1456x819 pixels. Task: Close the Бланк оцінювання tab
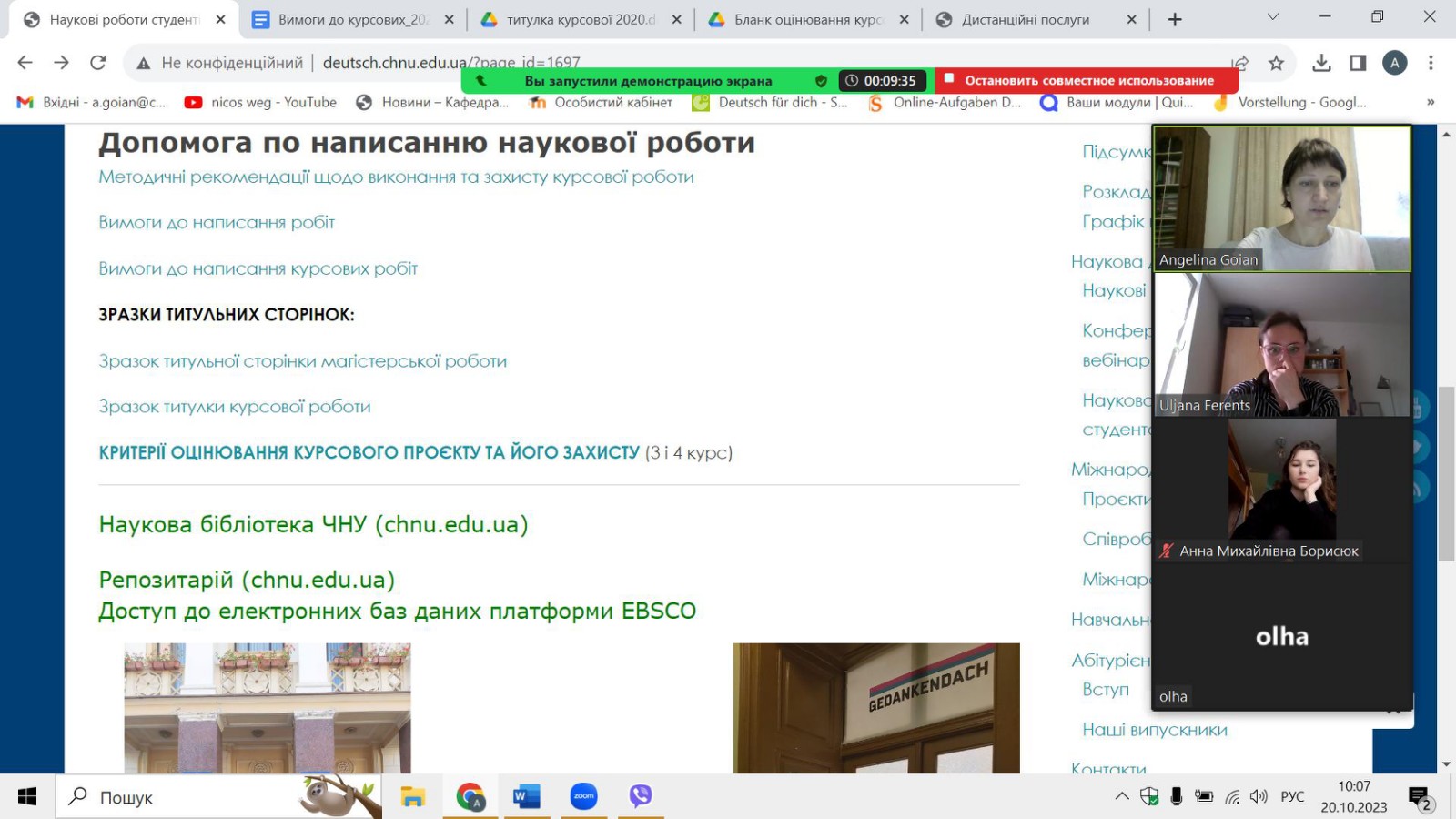(904, 19)
